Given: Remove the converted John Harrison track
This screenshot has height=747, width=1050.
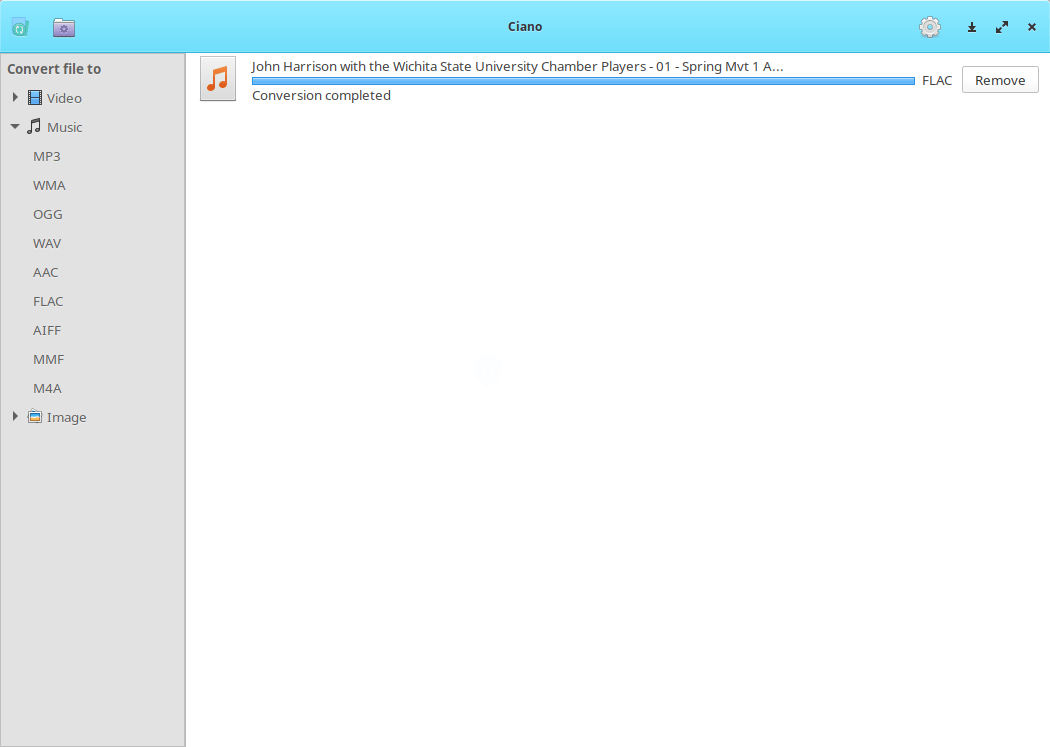Looking at the screenshot, I should point(1000,80).
